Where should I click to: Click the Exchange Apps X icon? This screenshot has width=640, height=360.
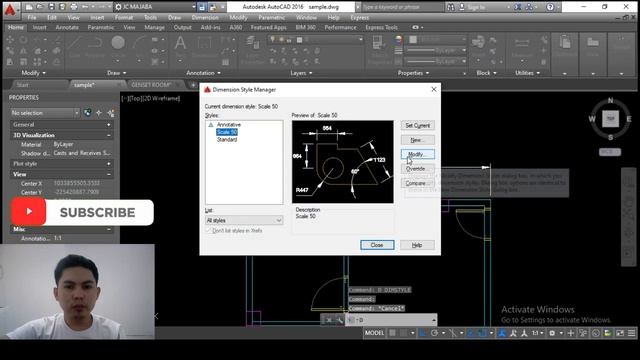(x=518, y=7)
